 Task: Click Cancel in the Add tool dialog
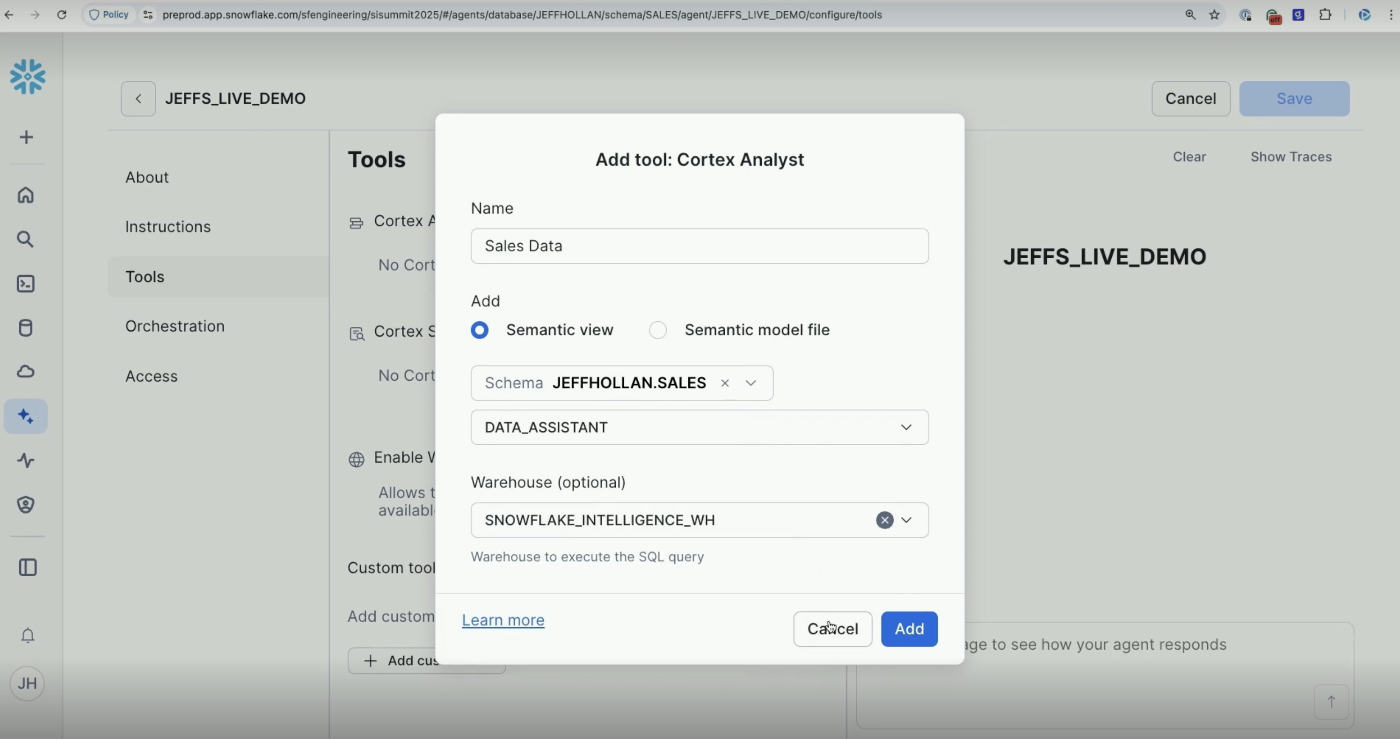coord(833,629)
